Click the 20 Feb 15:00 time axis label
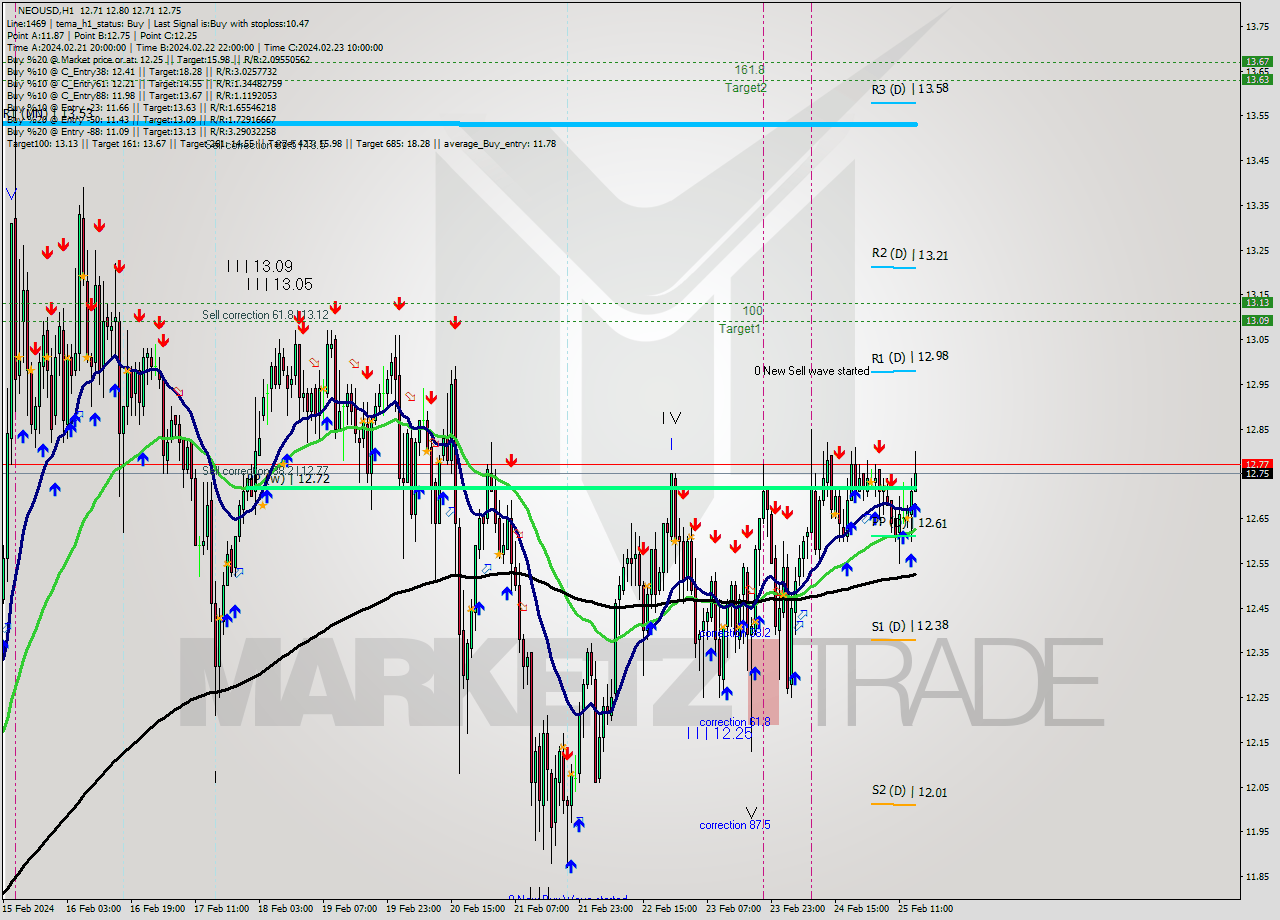 [478, 909]
